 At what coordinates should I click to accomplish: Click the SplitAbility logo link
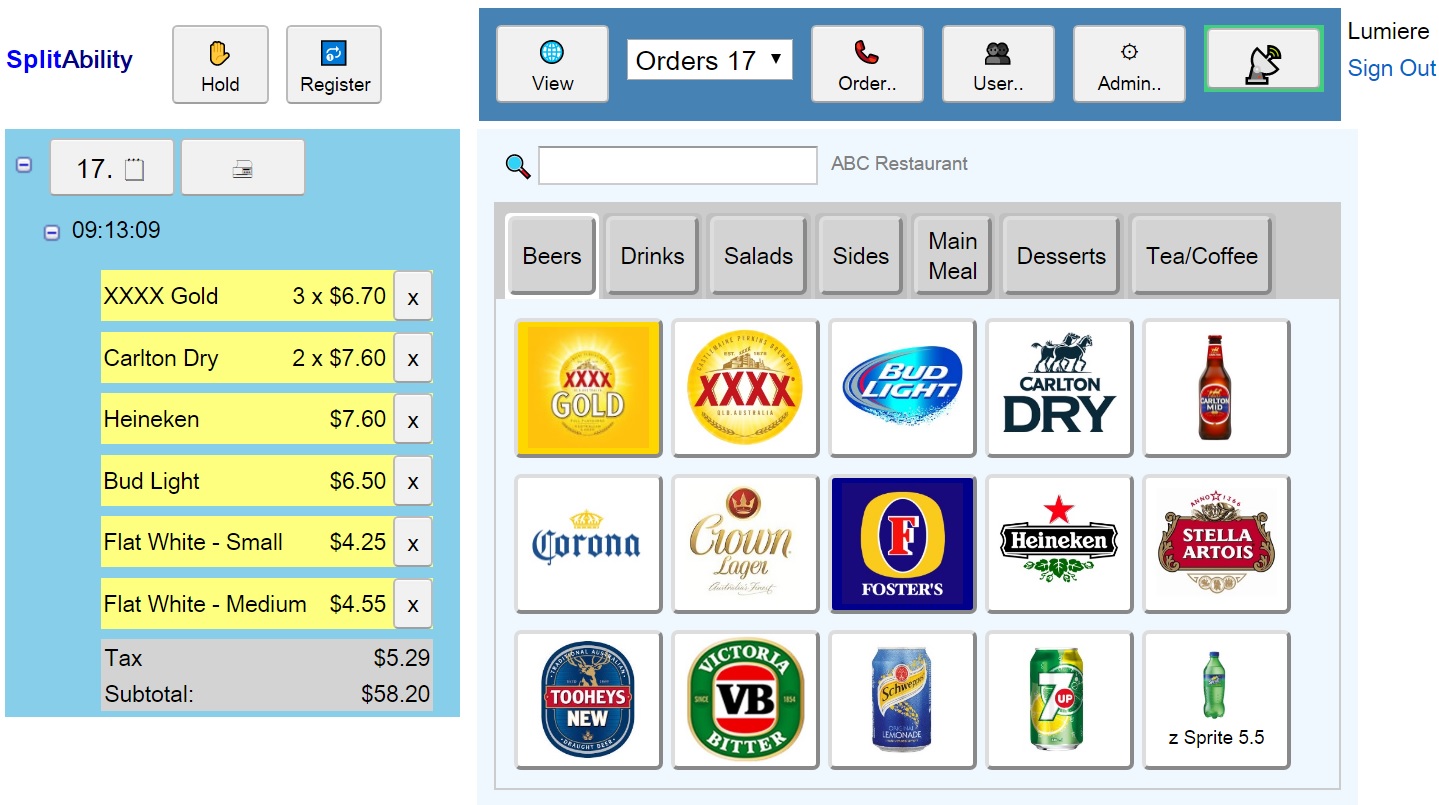(x=70, y=60)
